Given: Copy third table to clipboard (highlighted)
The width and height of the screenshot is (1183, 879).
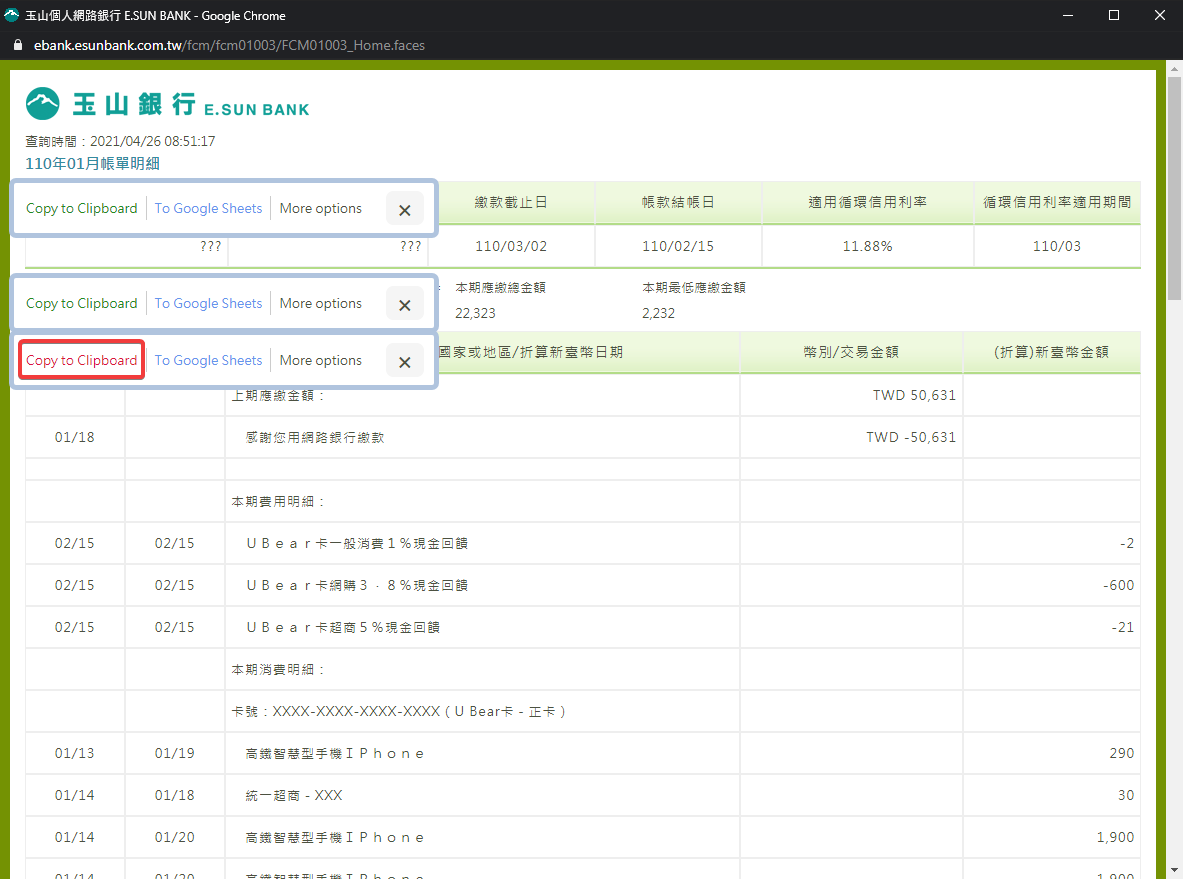Looking at the screenshot, I should 81,360.
